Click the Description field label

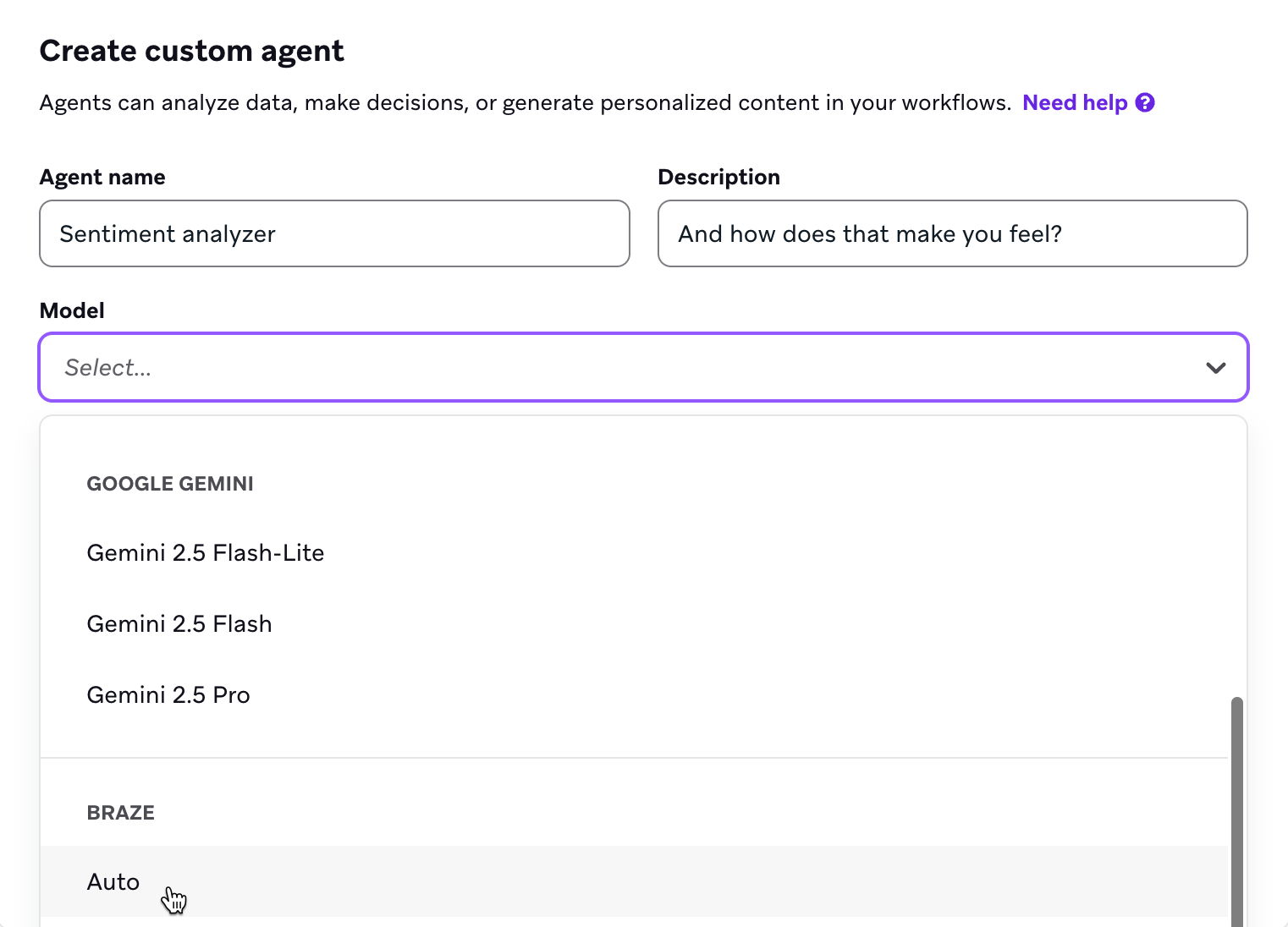[x=718, y=178]
